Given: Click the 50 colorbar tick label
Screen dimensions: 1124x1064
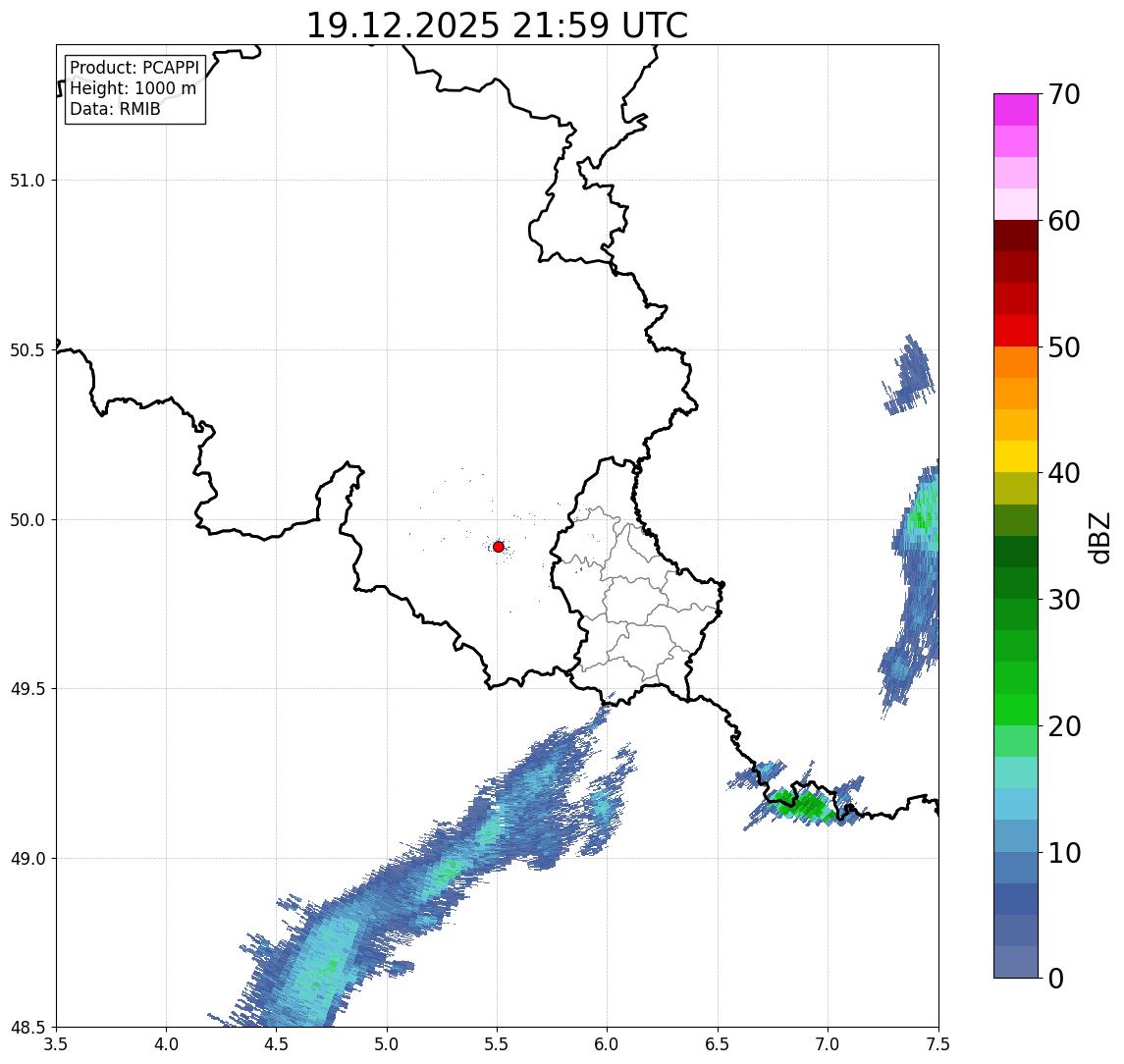Looking at the screenshot, I should point(1064,347).
